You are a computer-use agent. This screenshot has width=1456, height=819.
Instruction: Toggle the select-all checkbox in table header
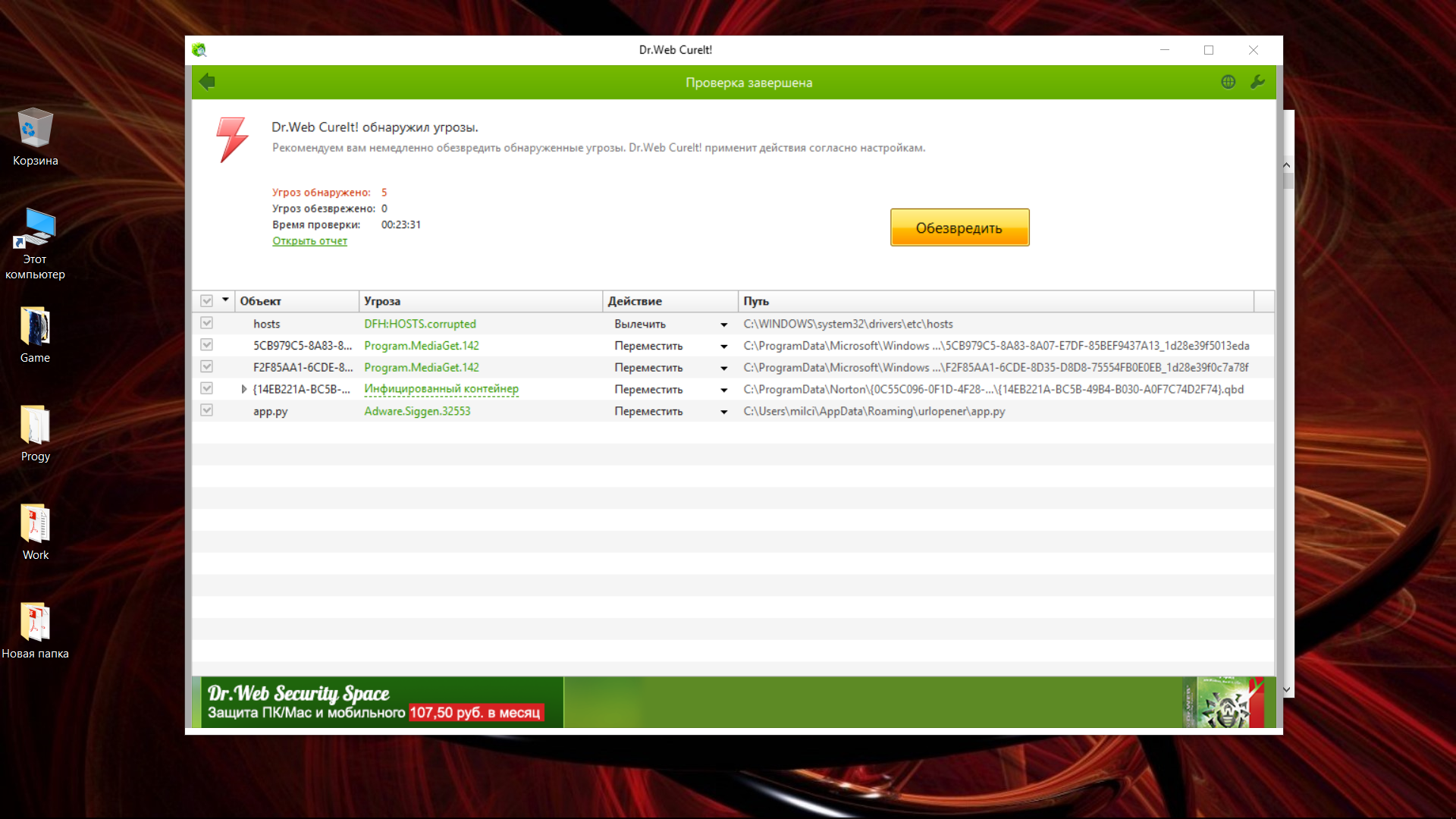point(206,301)
